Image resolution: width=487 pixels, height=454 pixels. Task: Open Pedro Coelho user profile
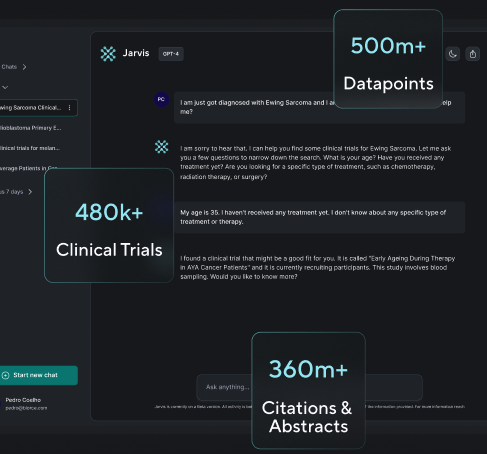click(26, 404)
